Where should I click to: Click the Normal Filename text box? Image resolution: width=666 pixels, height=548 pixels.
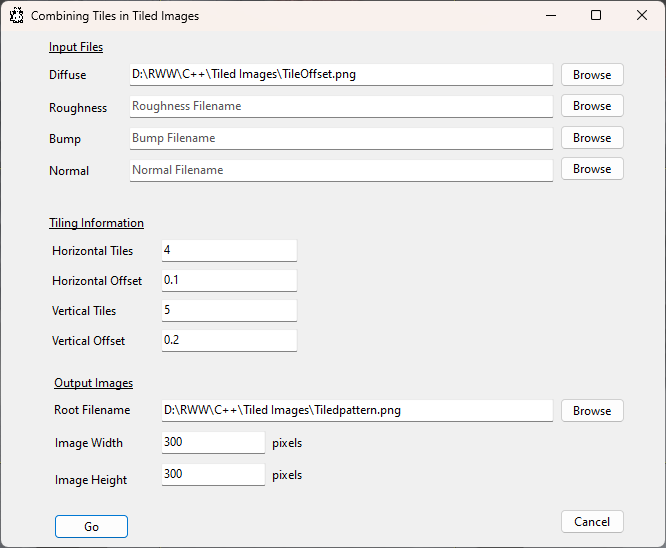click(x=340, y=170)
